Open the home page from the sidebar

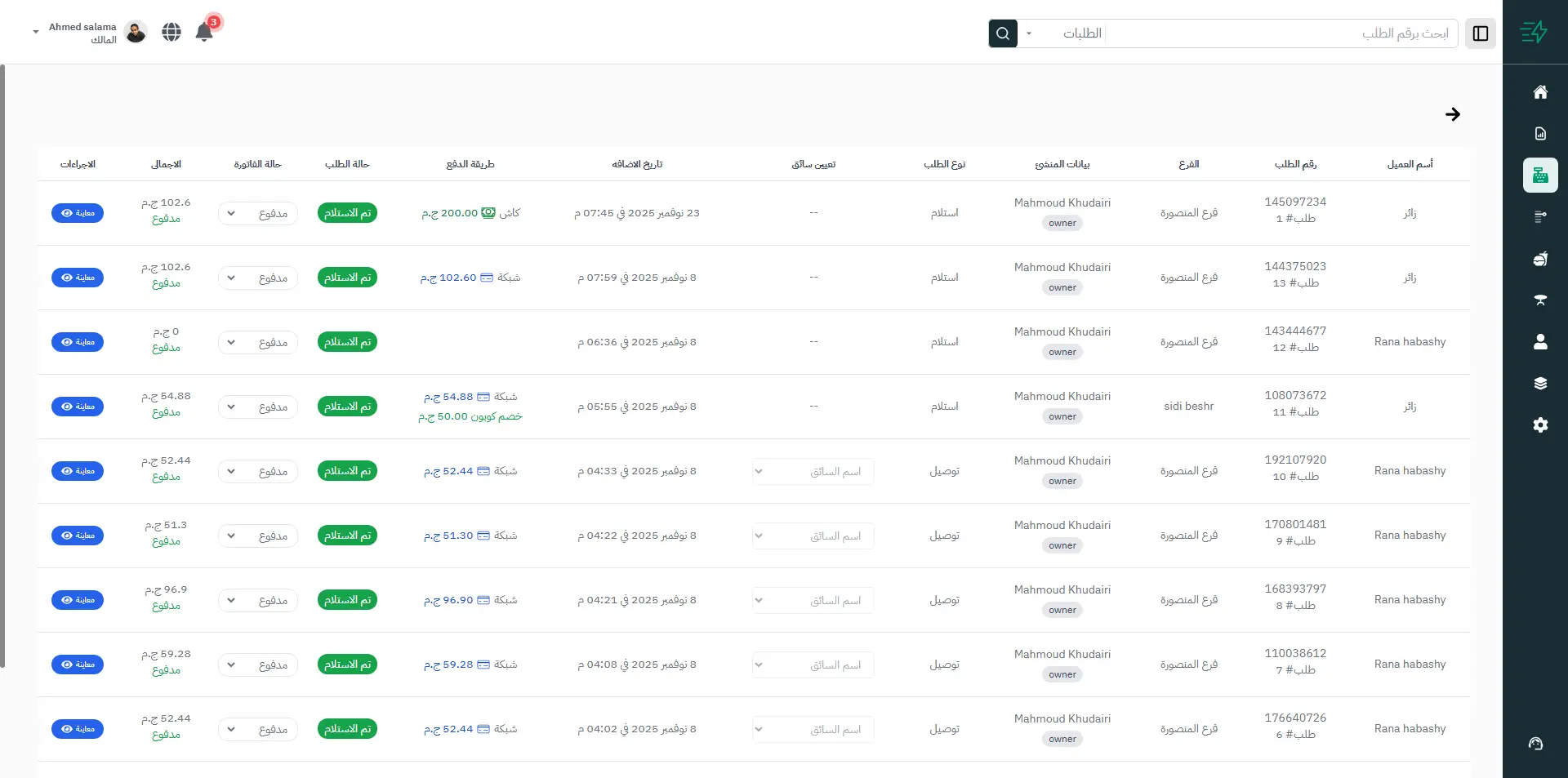(1540, 91)
